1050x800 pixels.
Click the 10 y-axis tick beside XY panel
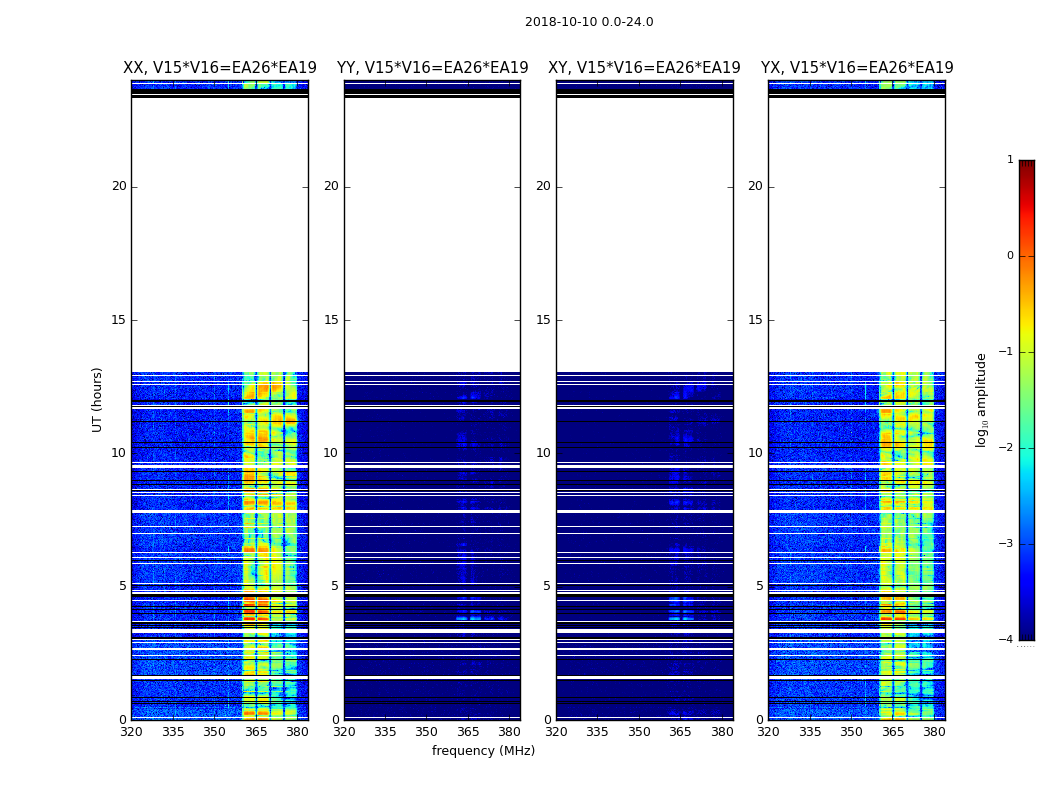(x=543, y=453)
